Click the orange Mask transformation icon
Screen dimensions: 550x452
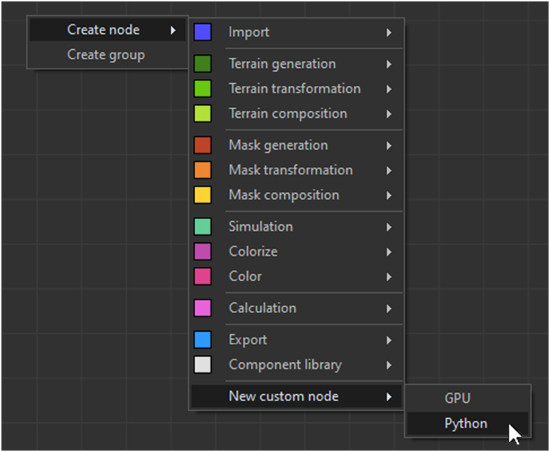coord(202,170)
